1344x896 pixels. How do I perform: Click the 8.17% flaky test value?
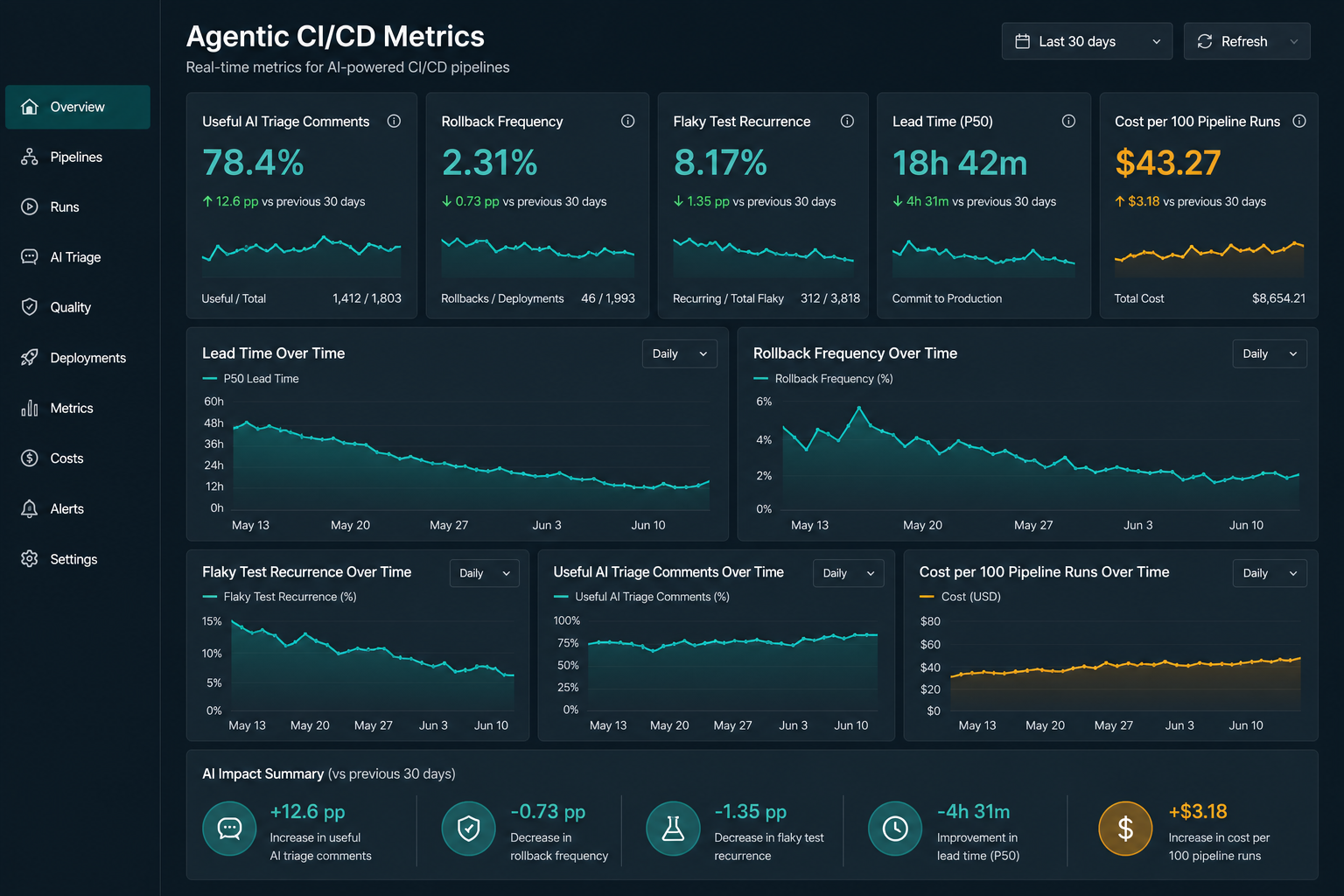[x=720, y=163]
